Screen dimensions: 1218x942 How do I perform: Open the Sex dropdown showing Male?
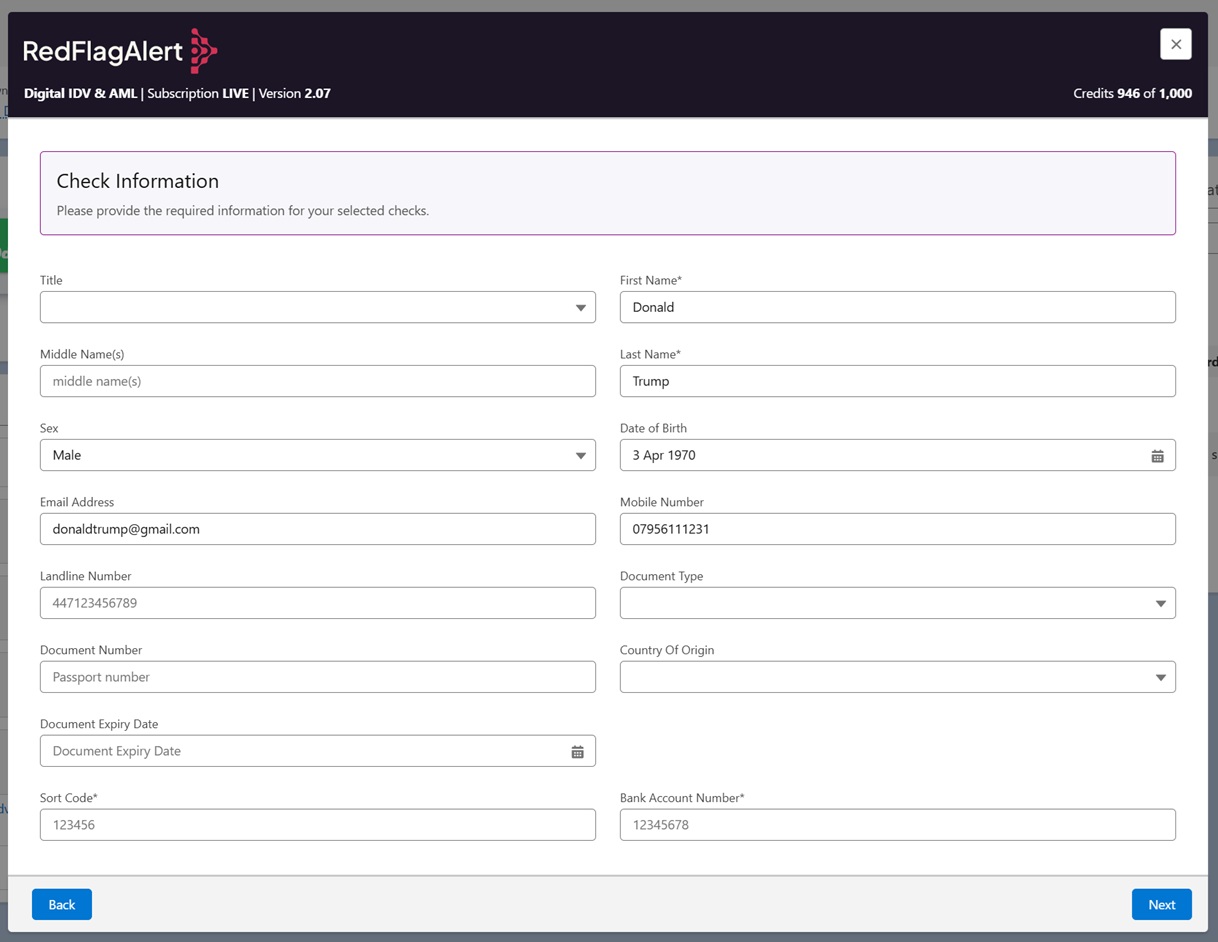click(x=318, y=455)
